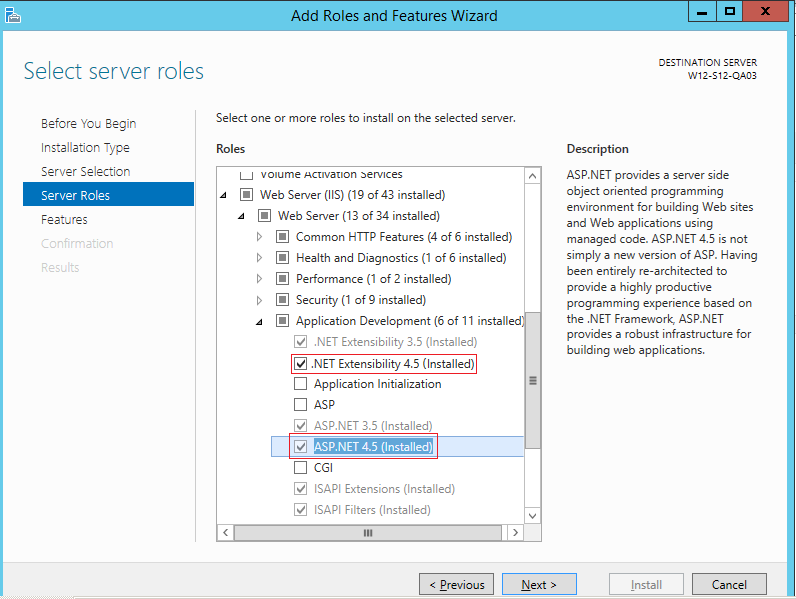
Task: Click the wizard icon in the title bar
Action: tap(12, 15)
